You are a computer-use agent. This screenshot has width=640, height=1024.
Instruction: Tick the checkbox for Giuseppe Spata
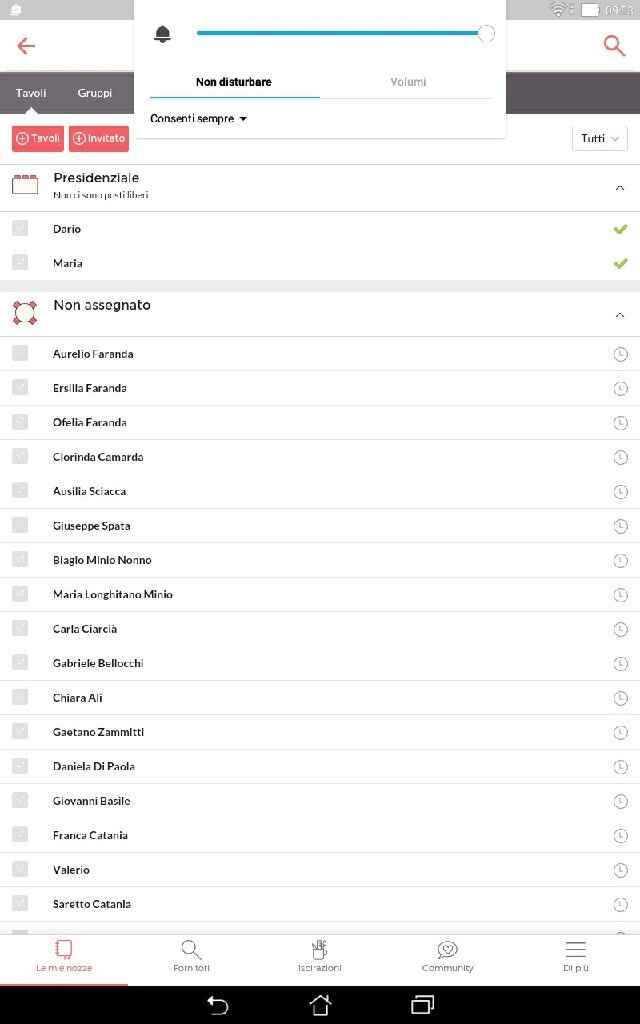click(20, 525)
